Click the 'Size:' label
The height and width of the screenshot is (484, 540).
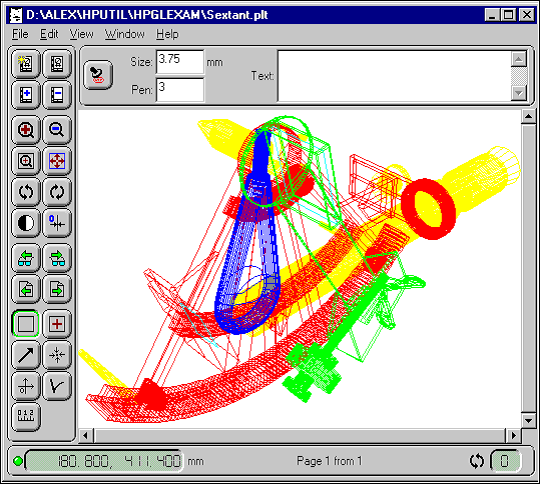coord(141,62)
